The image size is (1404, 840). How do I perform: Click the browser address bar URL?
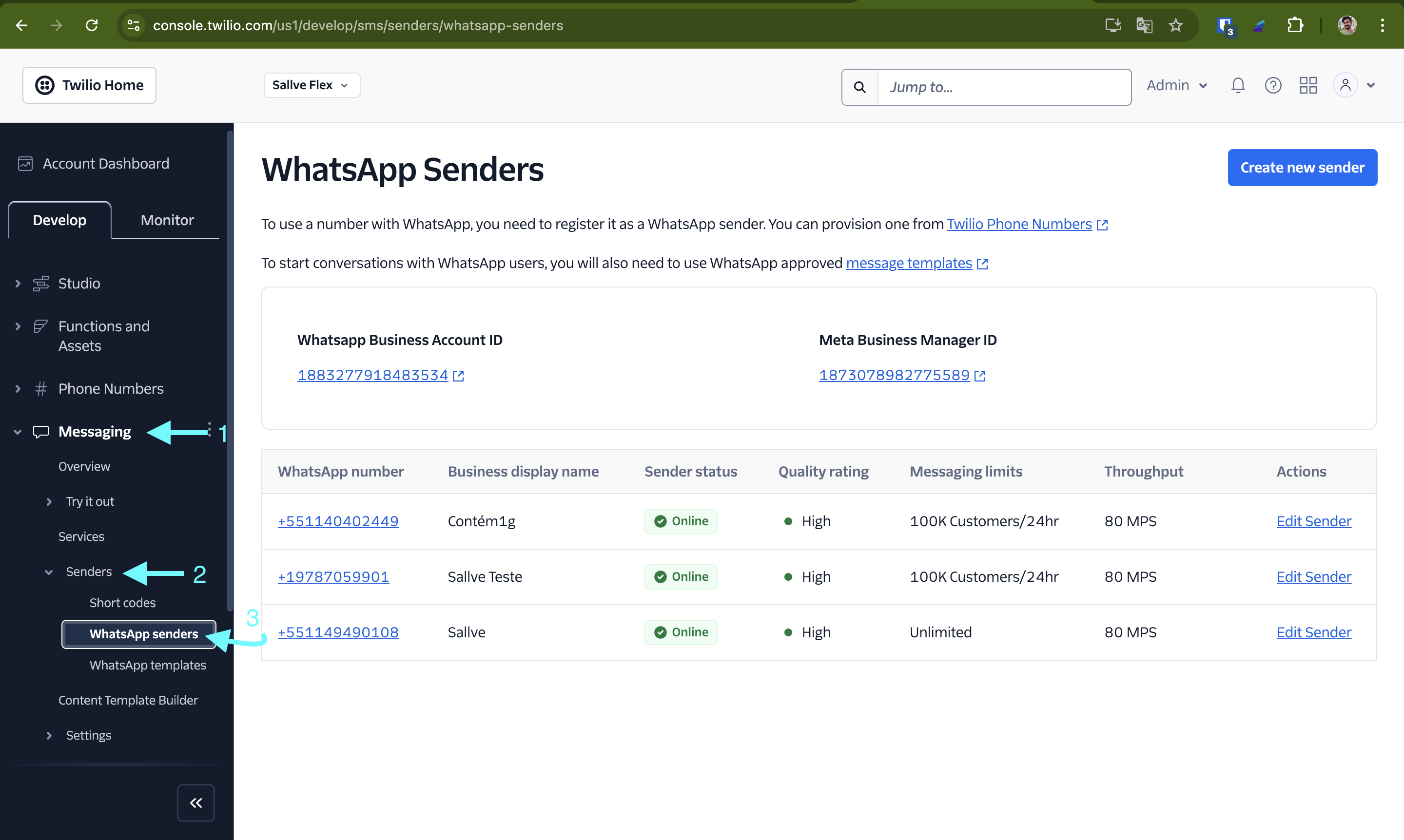tap(358, 25)
